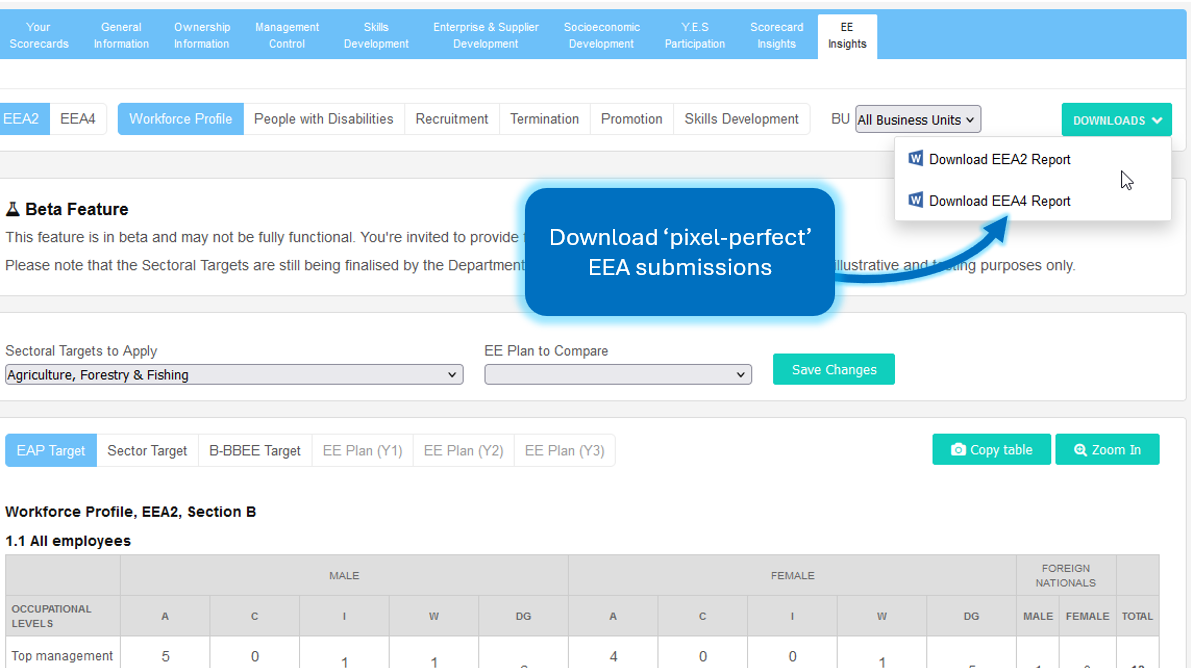Click the value 5 in Top management row
This screenshot has height=668, width=1191.
[x=166, y=657]
